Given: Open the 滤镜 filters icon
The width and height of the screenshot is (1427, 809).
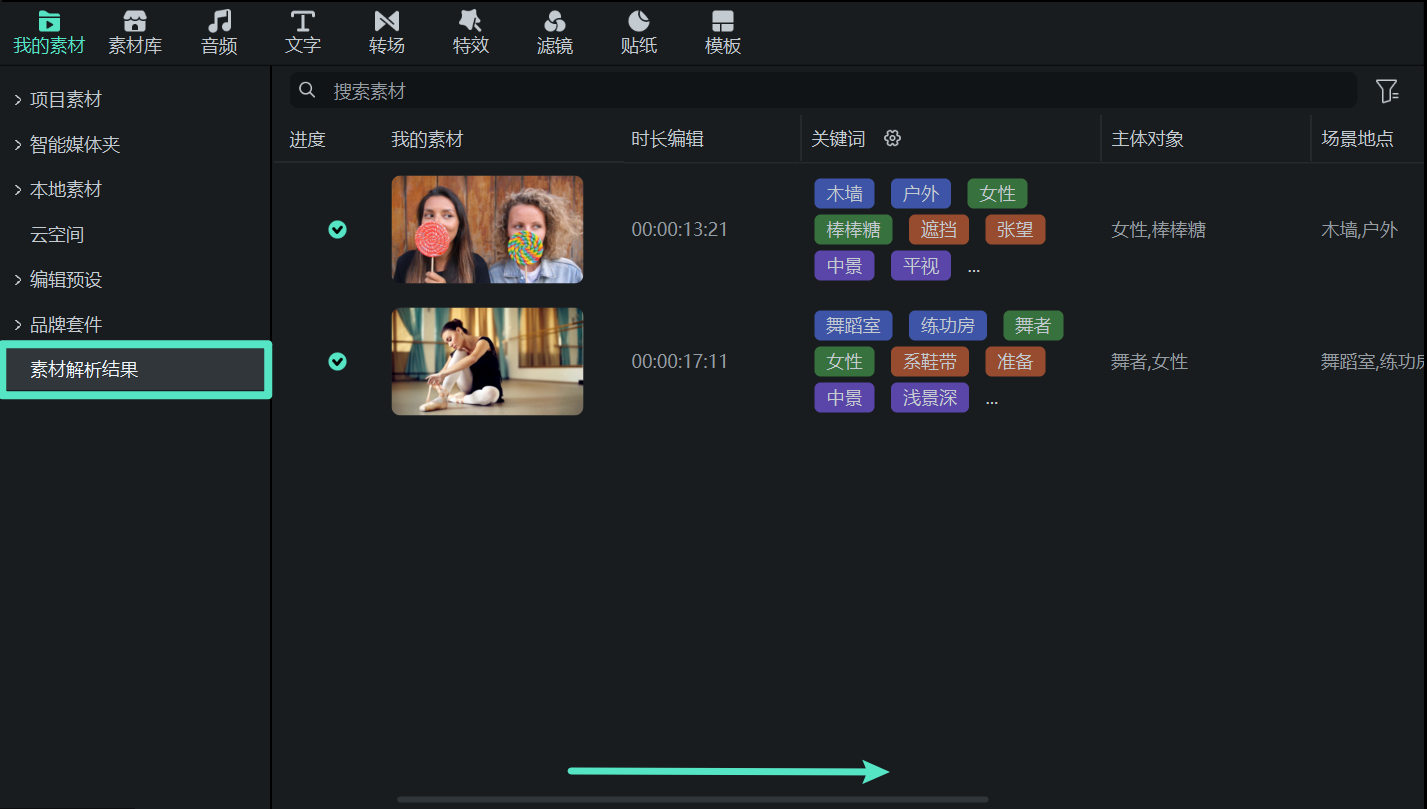Looking at the screenshot, I should (555, 21).
